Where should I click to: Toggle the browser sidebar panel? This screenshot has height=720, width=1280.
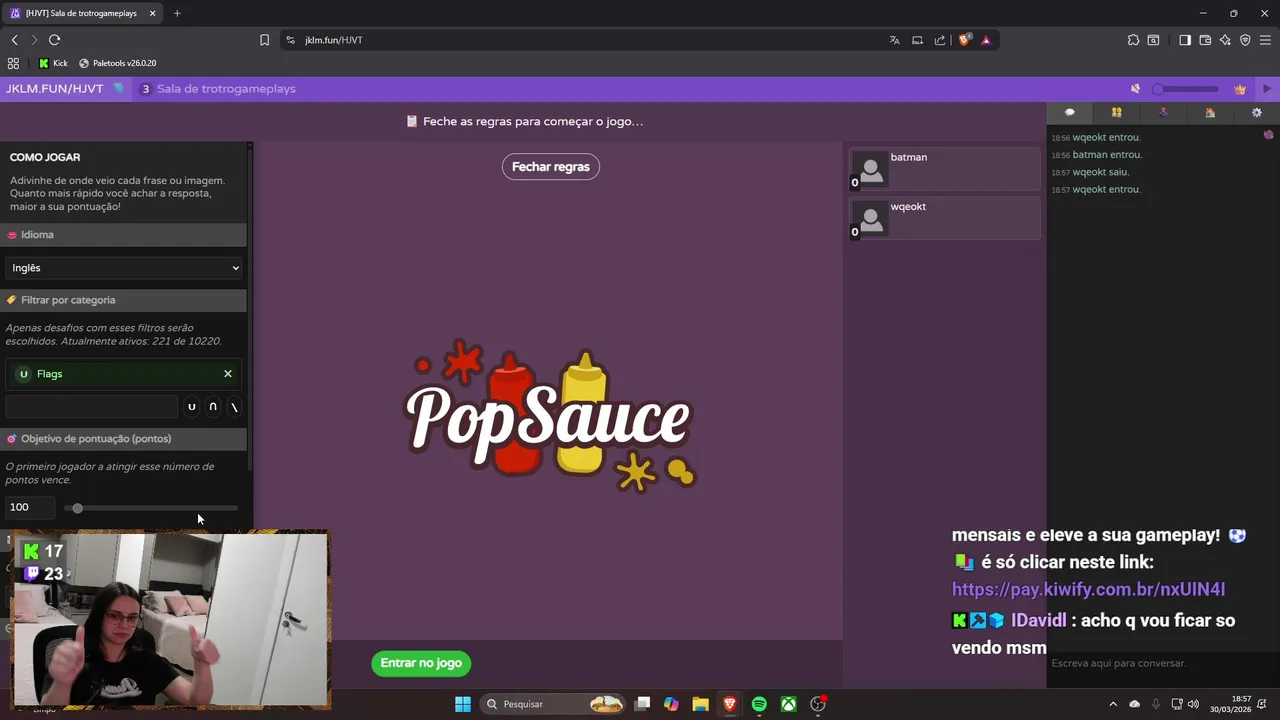1185,40
